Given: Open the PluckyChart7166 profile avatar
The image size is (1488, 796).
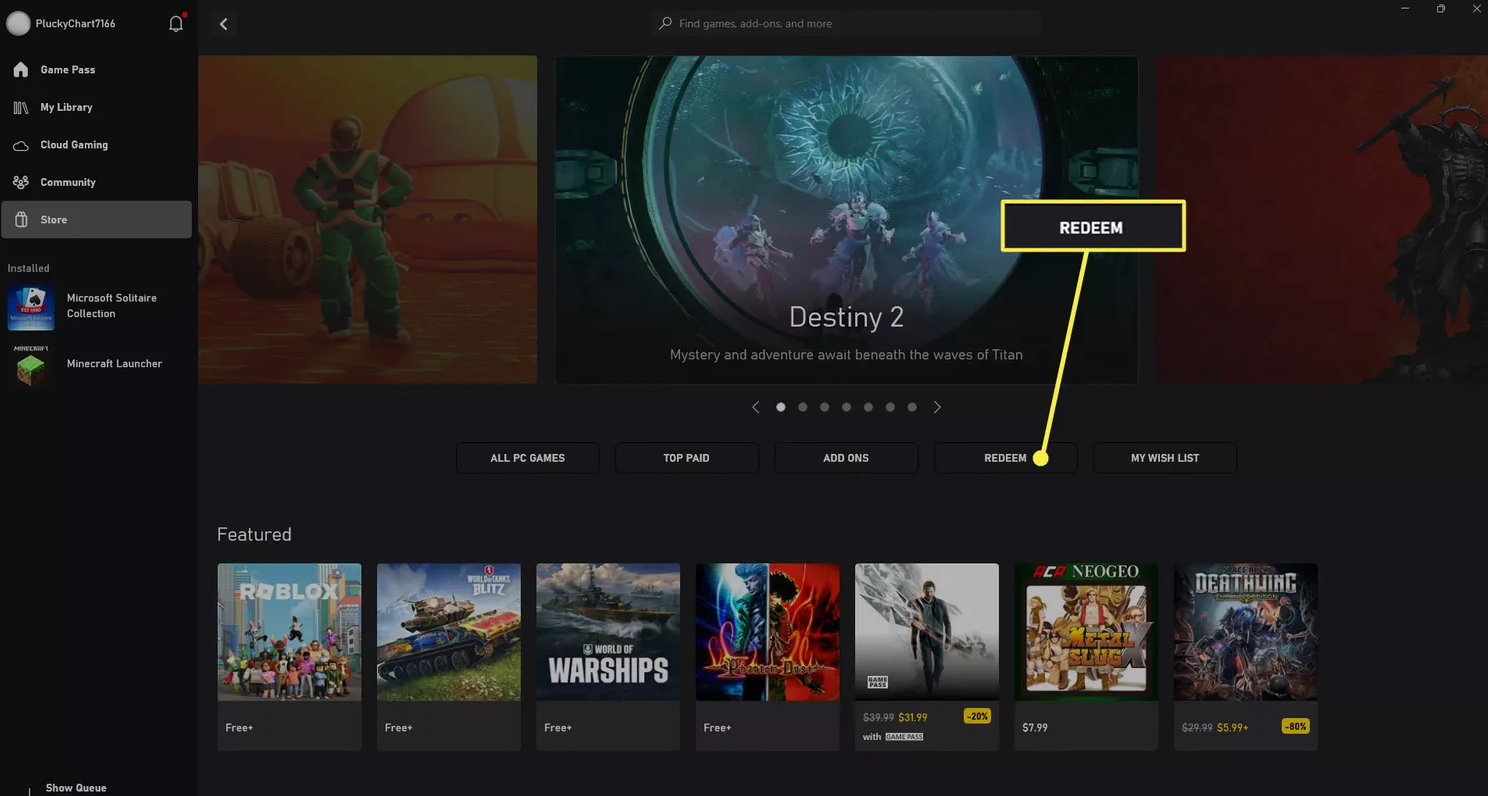Looking at the screenshot, I should coord(18,23).
